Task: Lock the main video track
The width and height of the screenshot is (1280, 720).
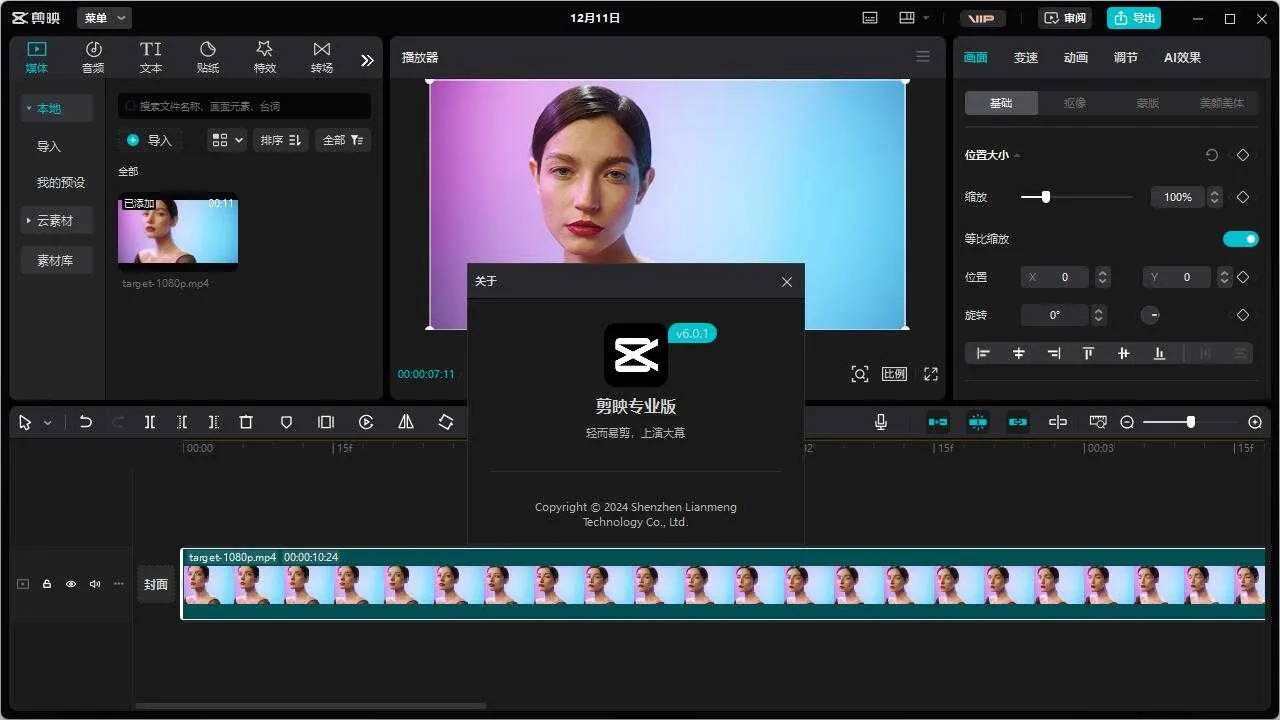Action: [x=46, y=583]
